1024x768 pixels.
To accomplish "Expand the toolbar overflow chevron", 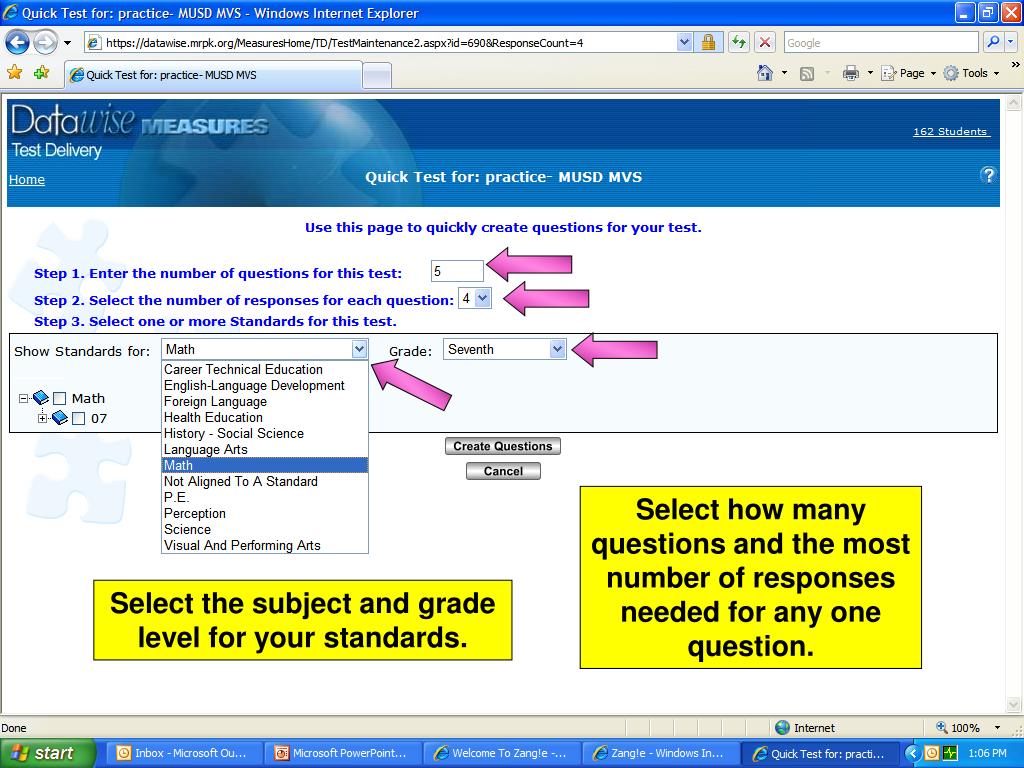I will tap(1016, 65).
